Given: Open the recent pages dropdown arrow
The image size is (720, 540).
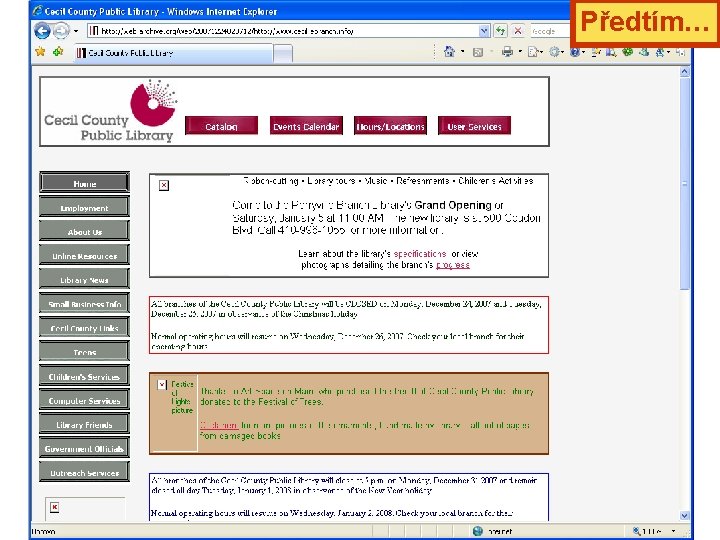Looking at the screenshot, I should click(76, 31).
